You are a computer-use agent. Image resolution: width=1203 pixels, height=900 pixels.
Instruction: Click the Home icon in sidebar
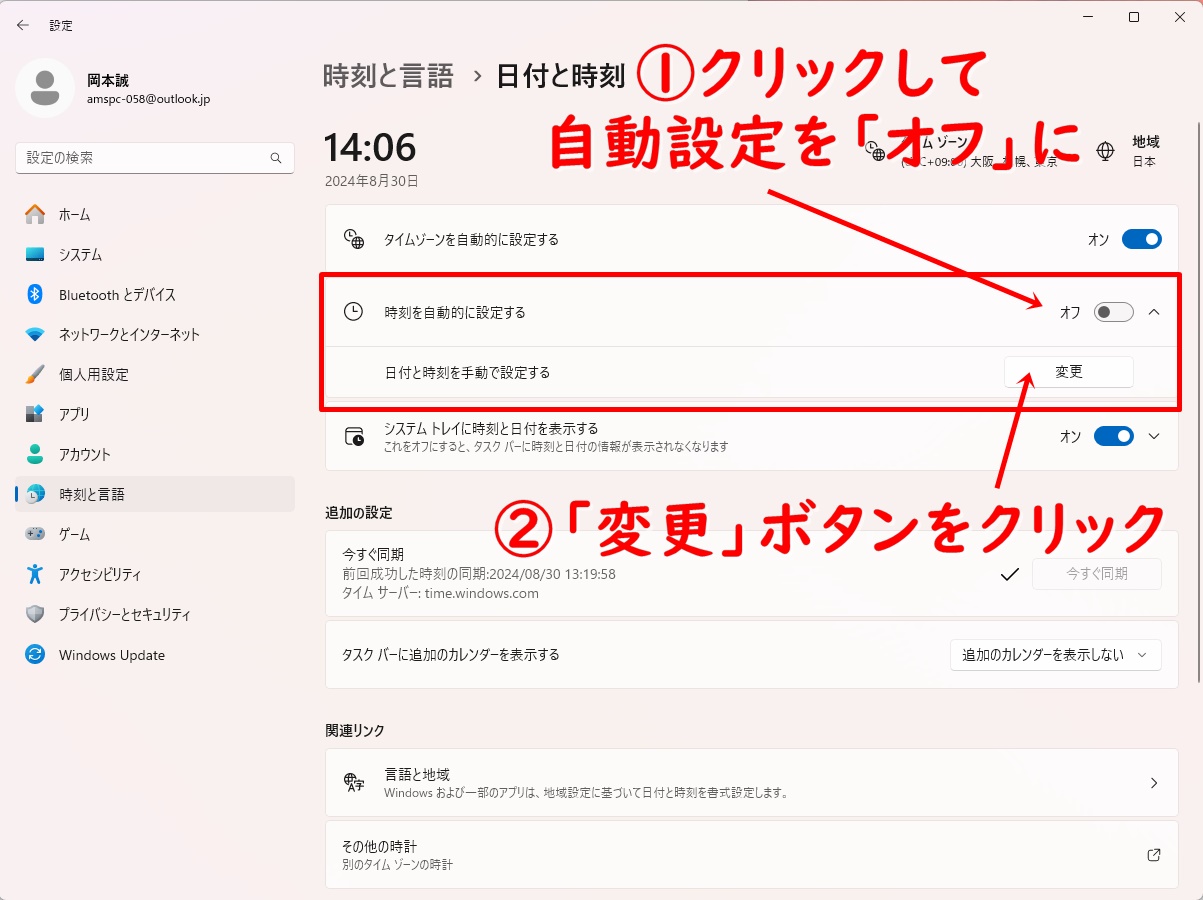point(35,214)
